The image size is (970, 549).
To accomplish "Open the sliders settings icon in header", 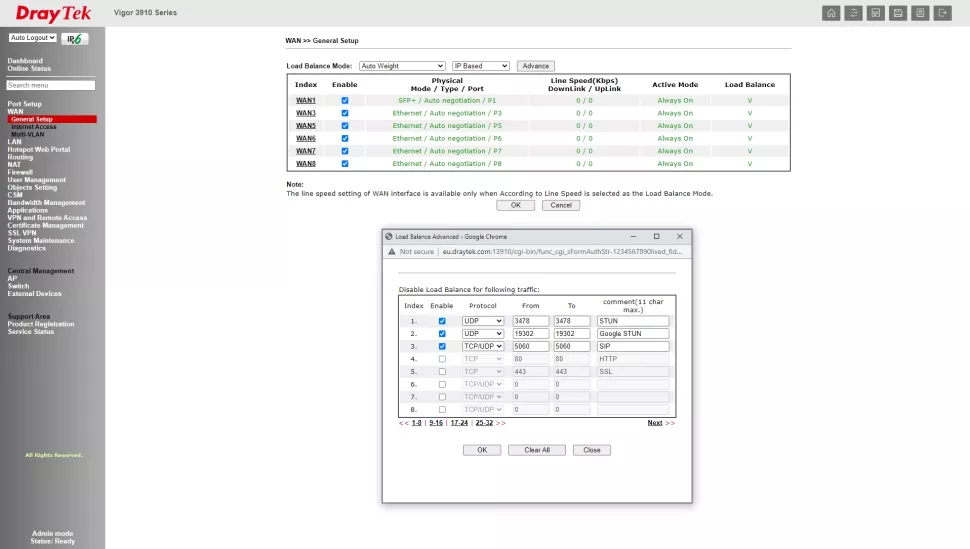I will click(853, 13).
